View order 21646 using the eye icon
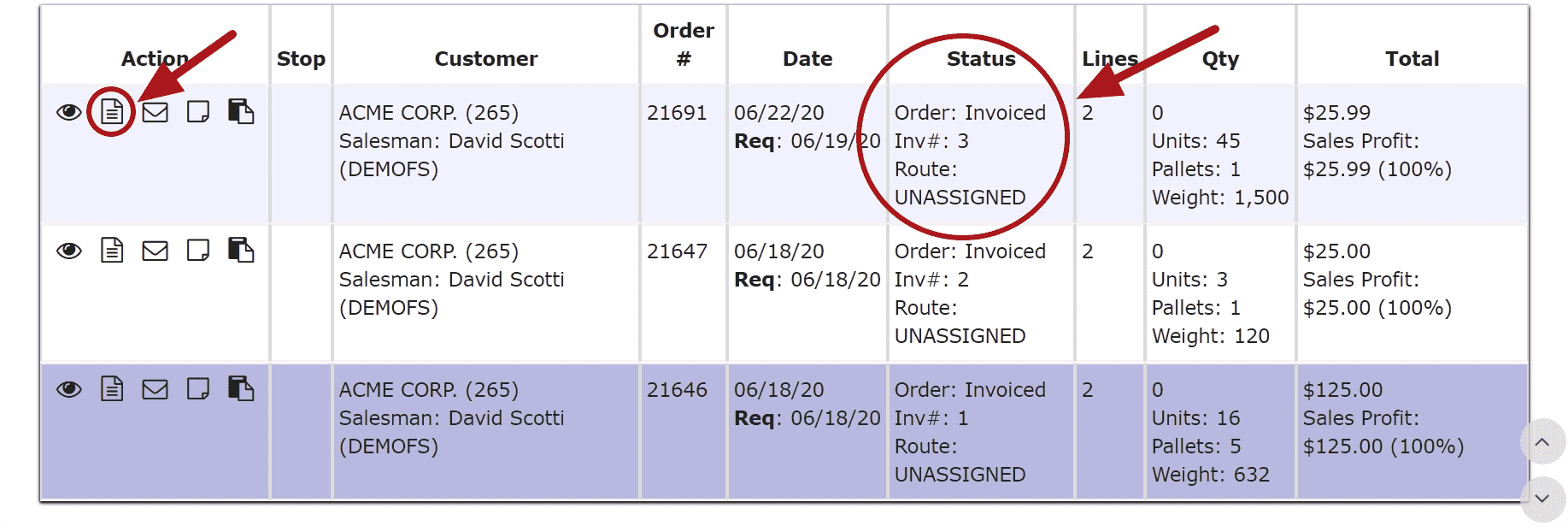Viewport: 1568px width, 526px height. pos(69,389)
